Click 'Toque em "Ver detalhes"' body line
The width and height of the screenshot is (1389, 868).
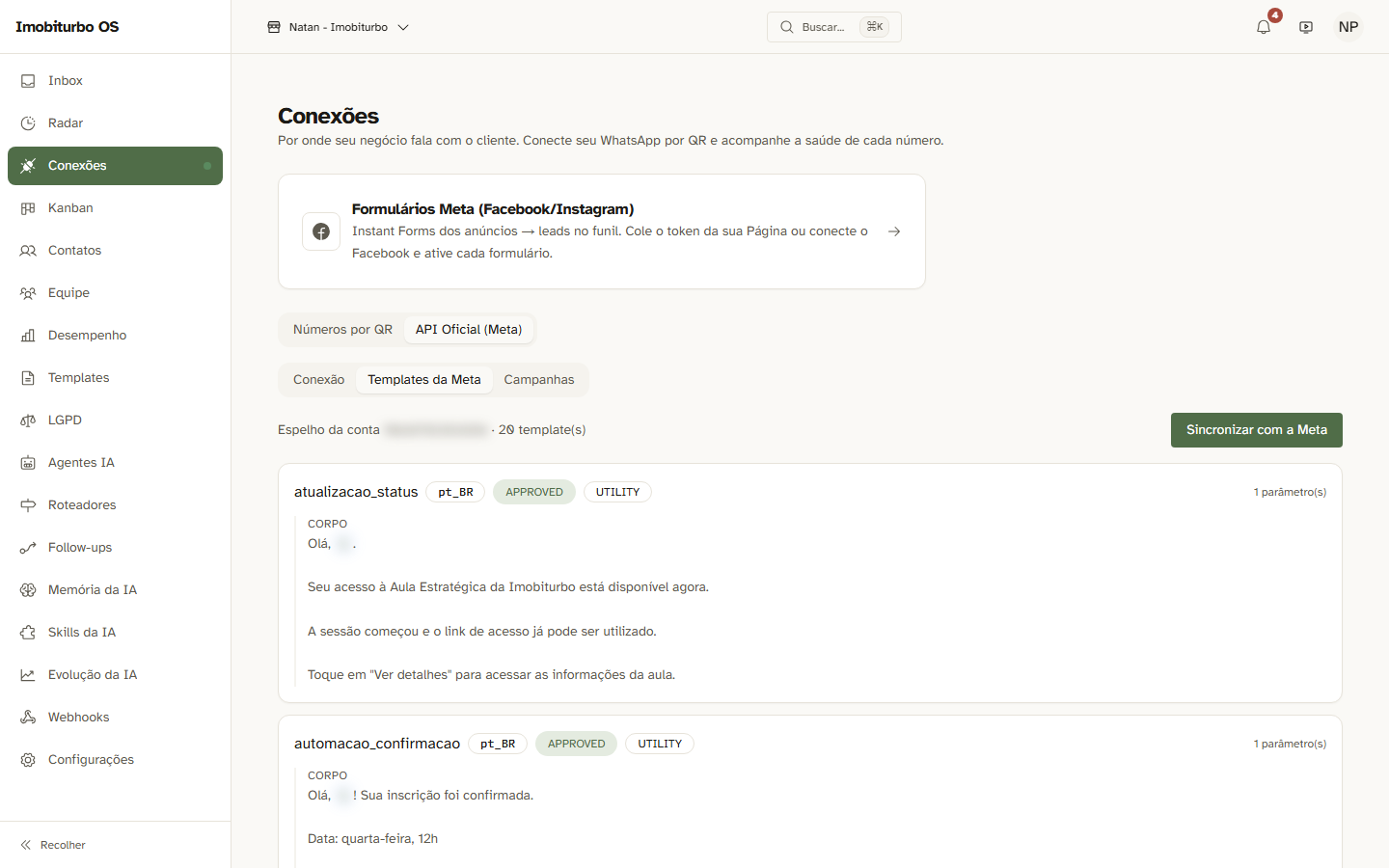[491, 675]
